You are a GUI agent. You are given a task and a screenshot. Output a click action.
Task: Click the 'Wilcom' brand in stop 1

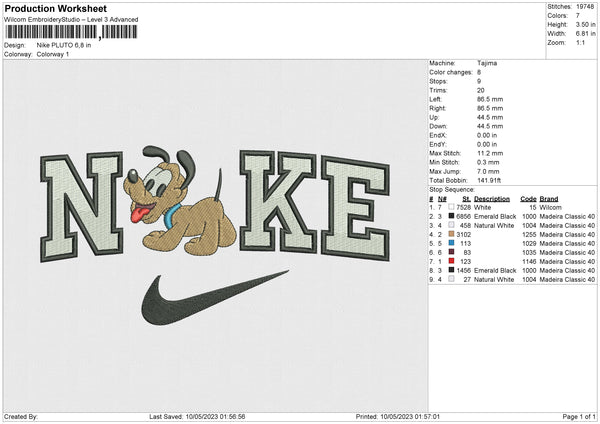tap(550, 207)
